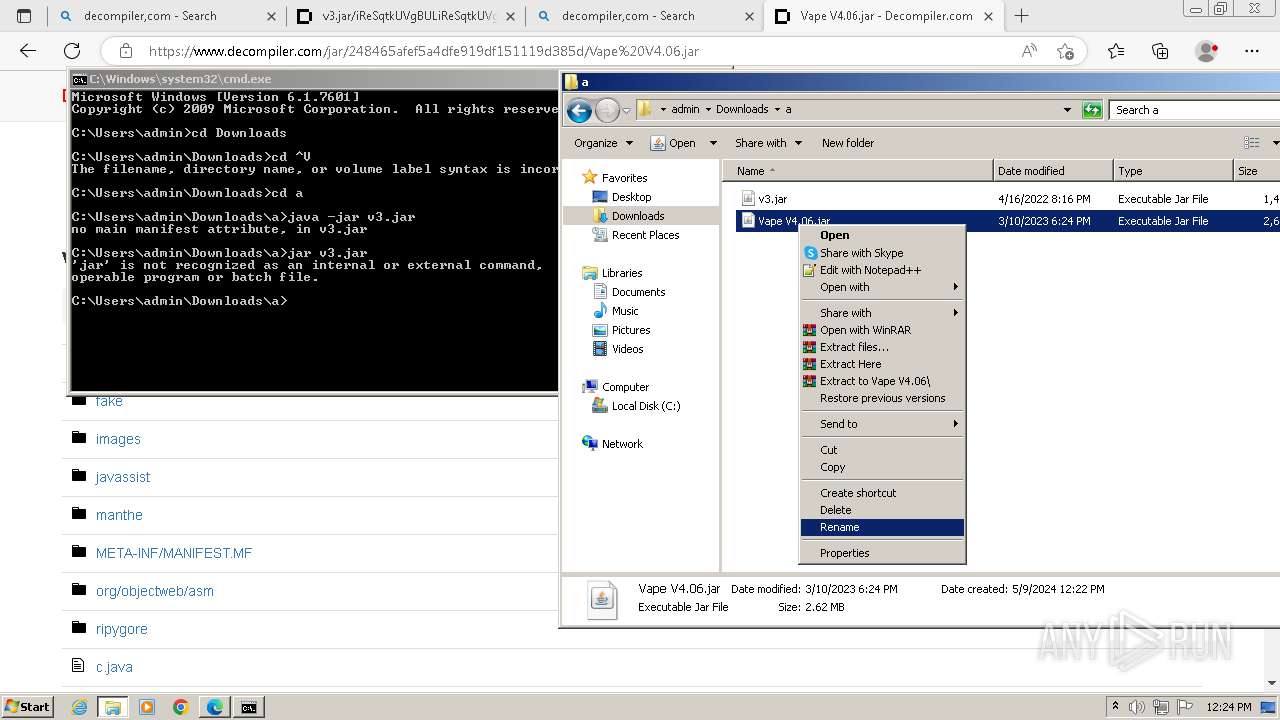Sort by Name column header
Screen dimensions: 1280x720
click(x=857, y=171)
